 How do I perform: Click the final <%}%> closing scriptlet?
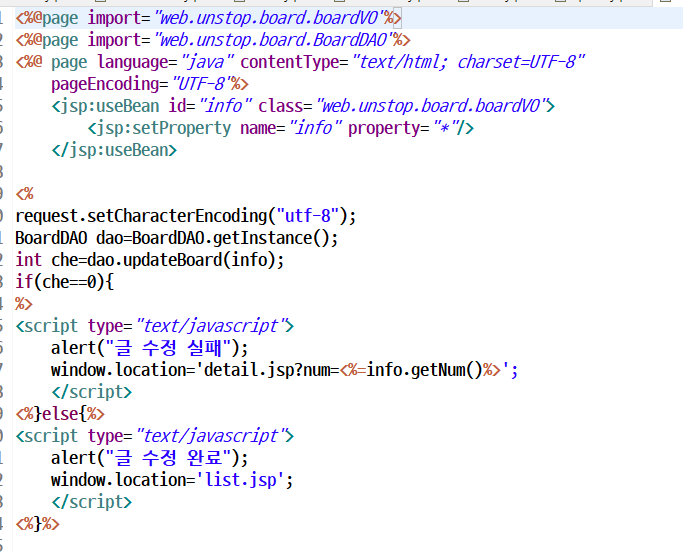[37, 524]
